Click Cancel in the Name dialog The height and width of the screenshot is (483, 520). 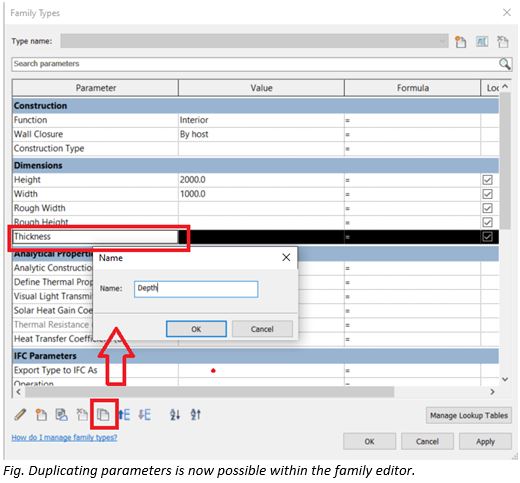coord(262,329)
